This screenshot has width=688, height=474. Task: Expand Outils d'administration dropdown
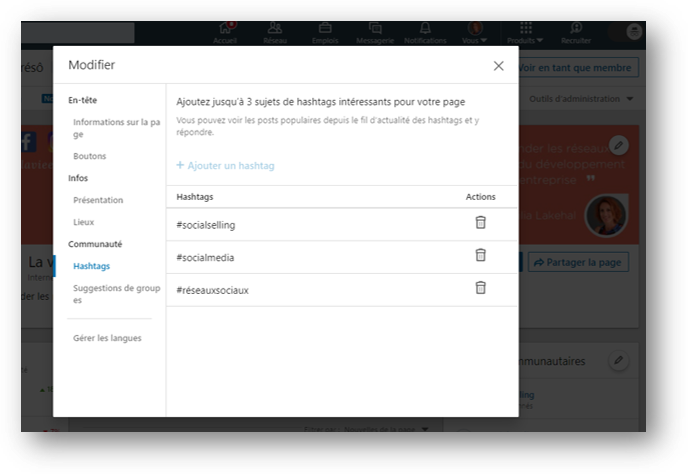(581, 99)
